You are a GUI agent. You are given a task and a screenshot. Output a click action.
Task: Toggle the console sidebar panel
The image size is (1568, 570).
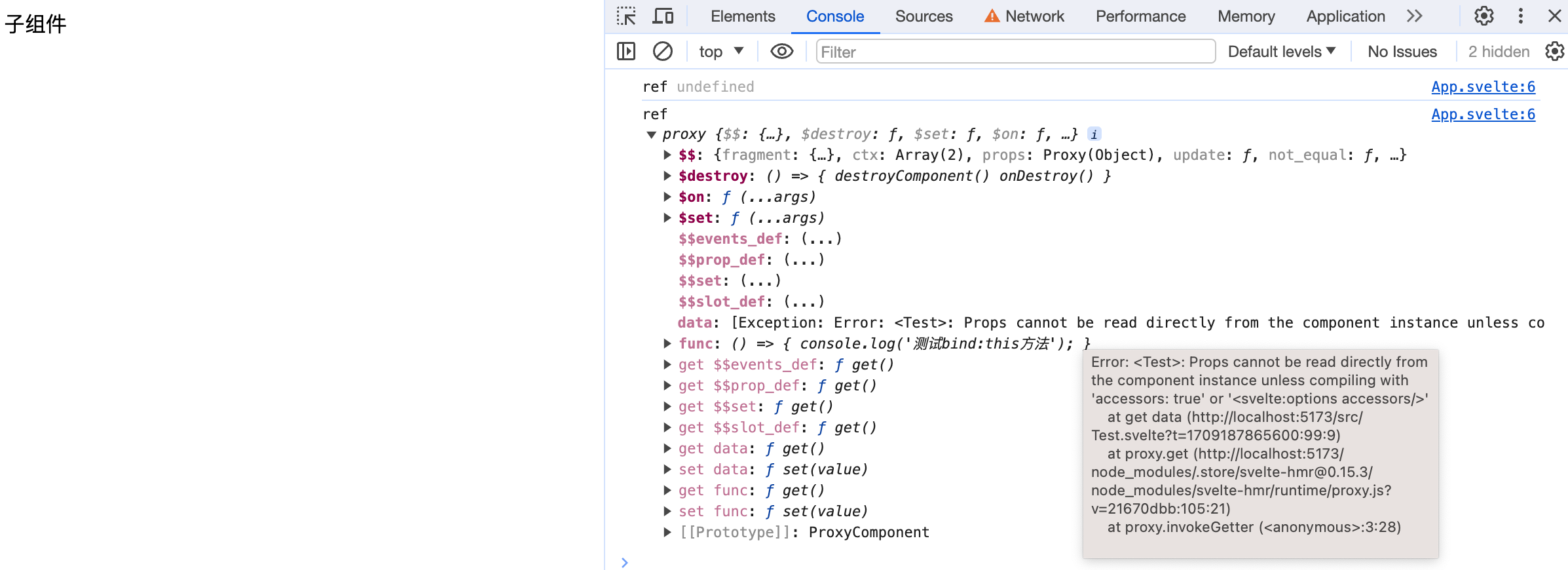(626, 51)
